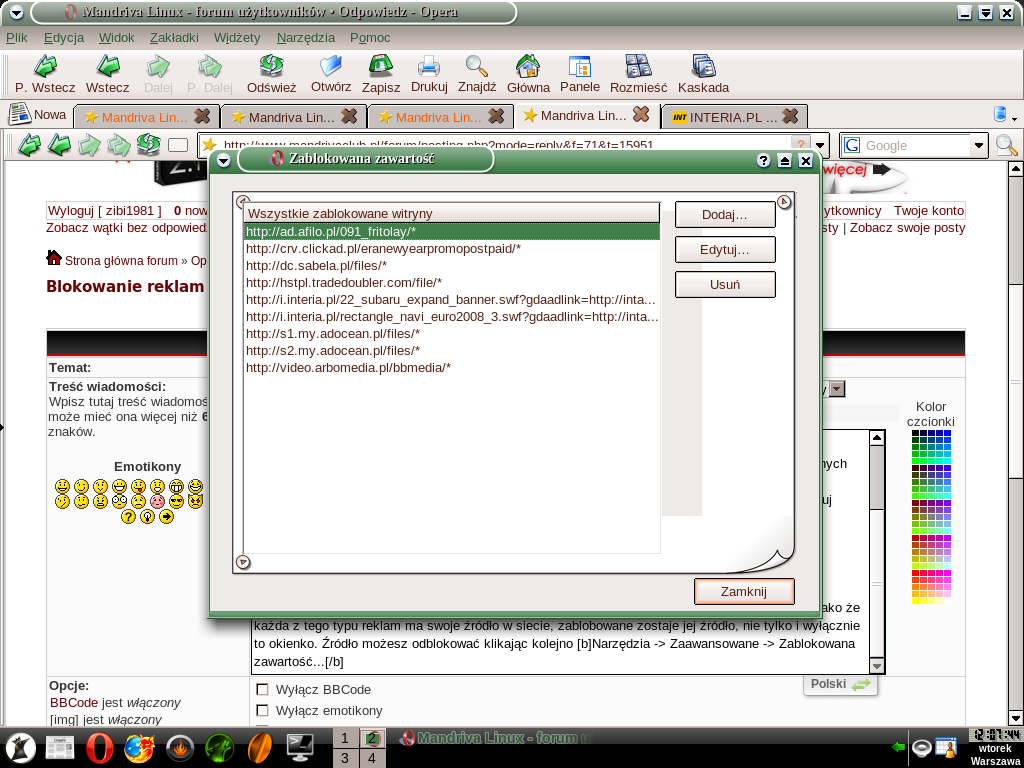Click the Mandriva Linux task in the taskbar
This screenshot has height=768, width=1024.
[x=496, y=739]
